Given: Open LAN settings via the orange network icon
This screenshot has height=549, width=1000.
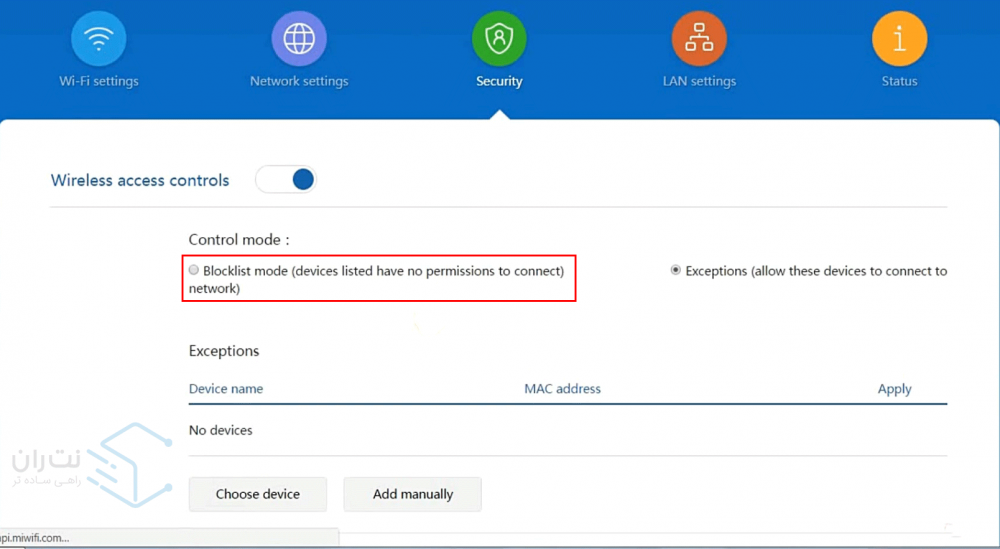Looking at the screenshot, I should (699, 40).
